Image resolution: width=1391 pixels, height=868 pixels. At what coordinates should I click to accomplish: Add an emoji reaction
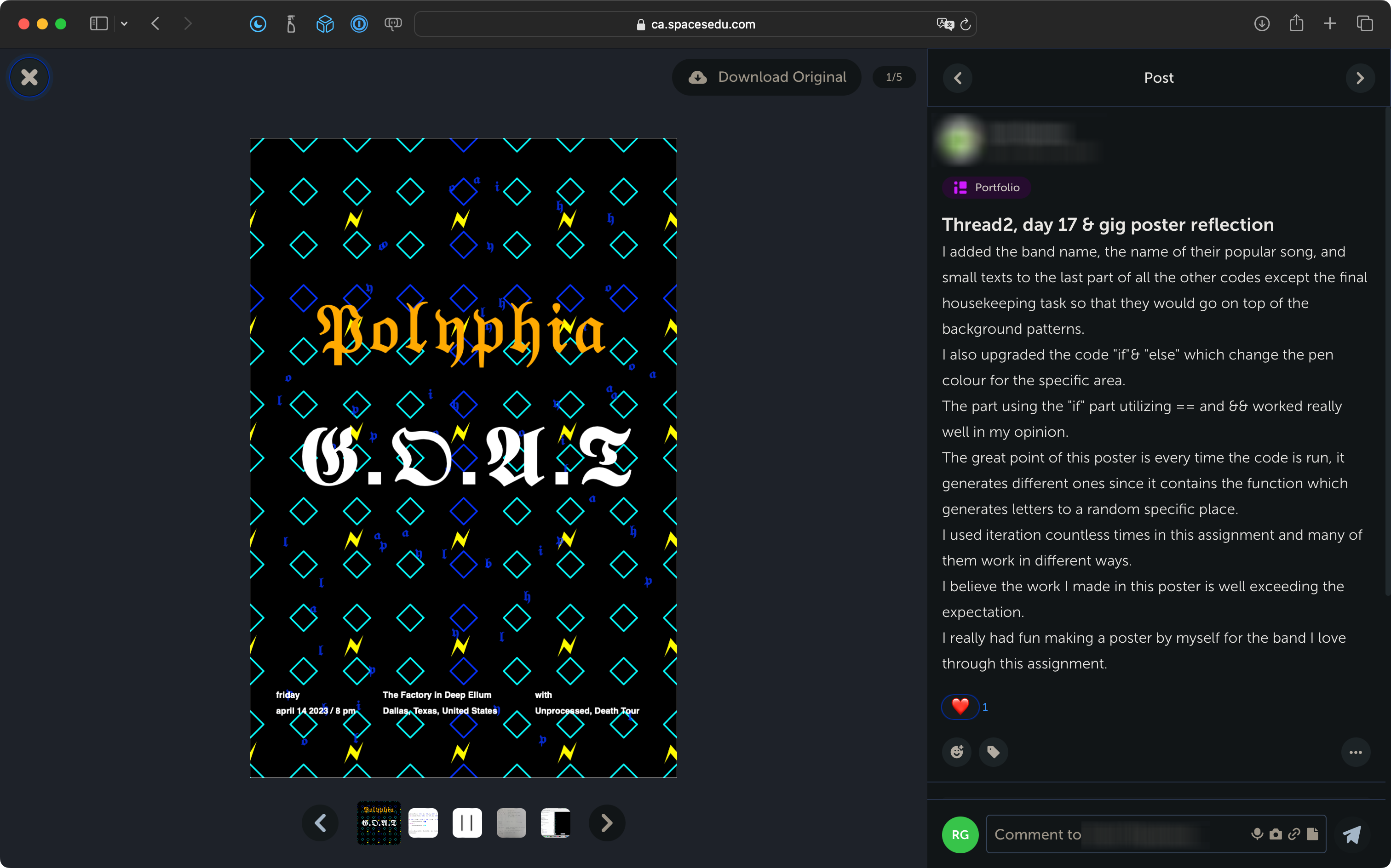point(957,752)
